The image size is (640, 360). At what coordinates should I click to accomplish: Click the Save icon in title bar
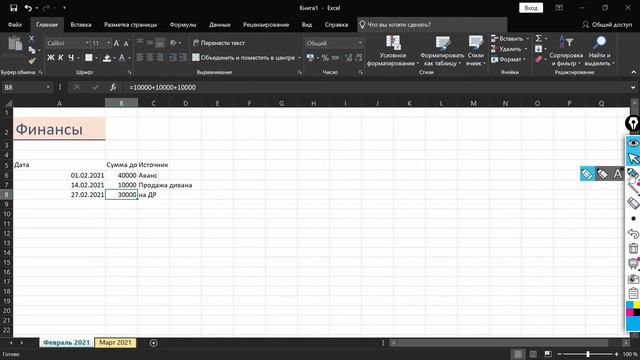pos(13,8)
